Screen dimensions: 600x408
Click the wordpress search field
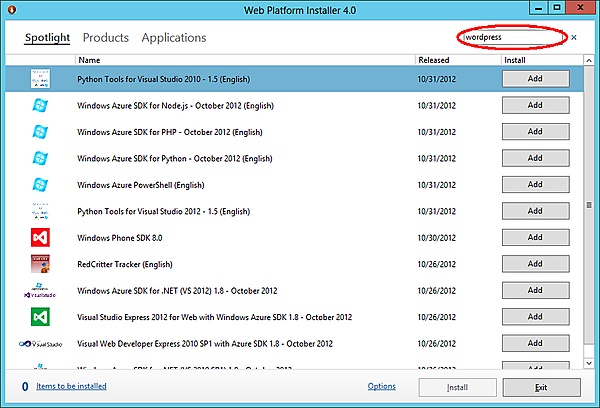(510, 37)
